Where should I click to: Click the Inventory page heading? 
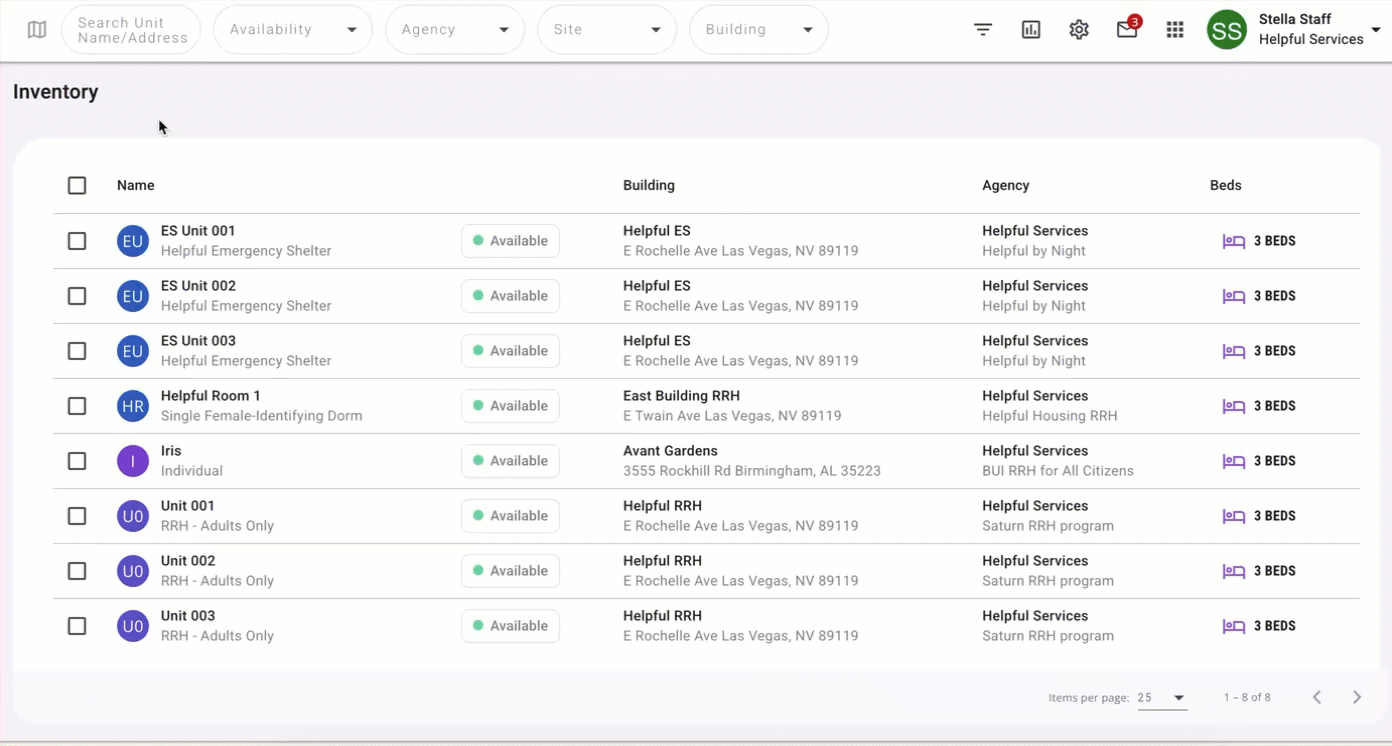coord(56,92)
